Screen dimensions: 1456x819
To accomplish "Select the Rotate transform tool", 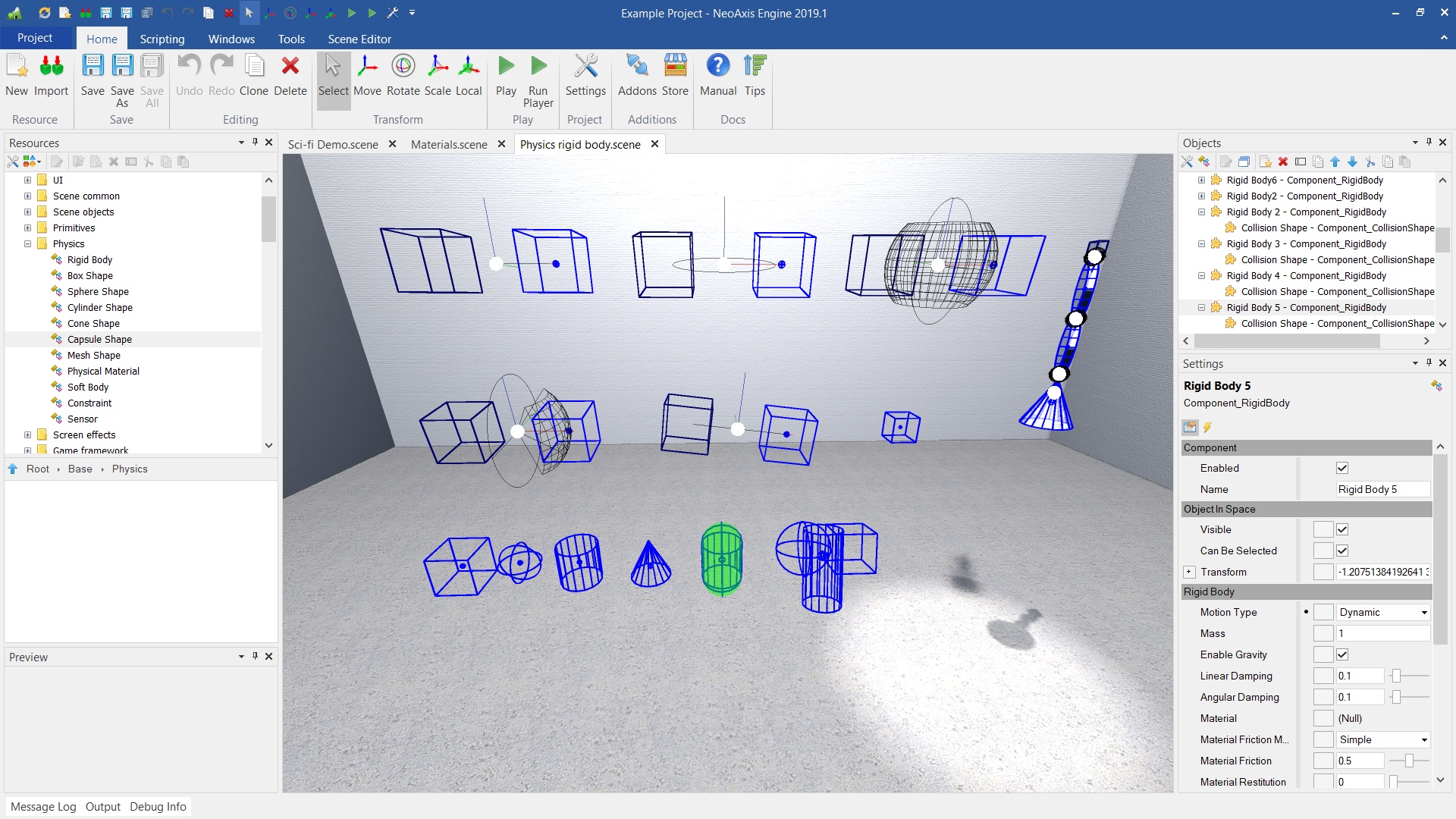I will (403, 75).
